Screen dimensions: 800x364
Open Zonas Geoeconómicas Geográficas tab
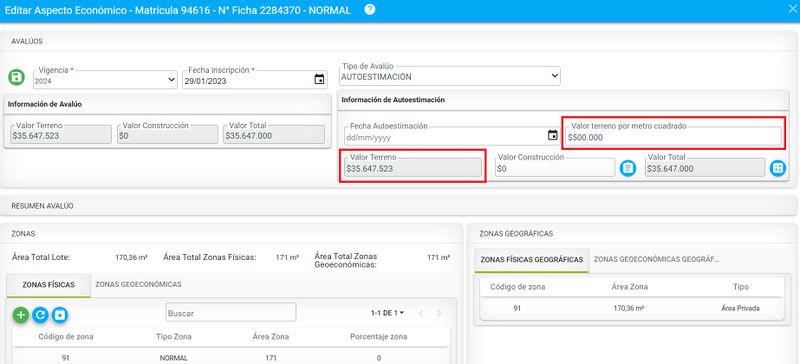pos(657,259)
